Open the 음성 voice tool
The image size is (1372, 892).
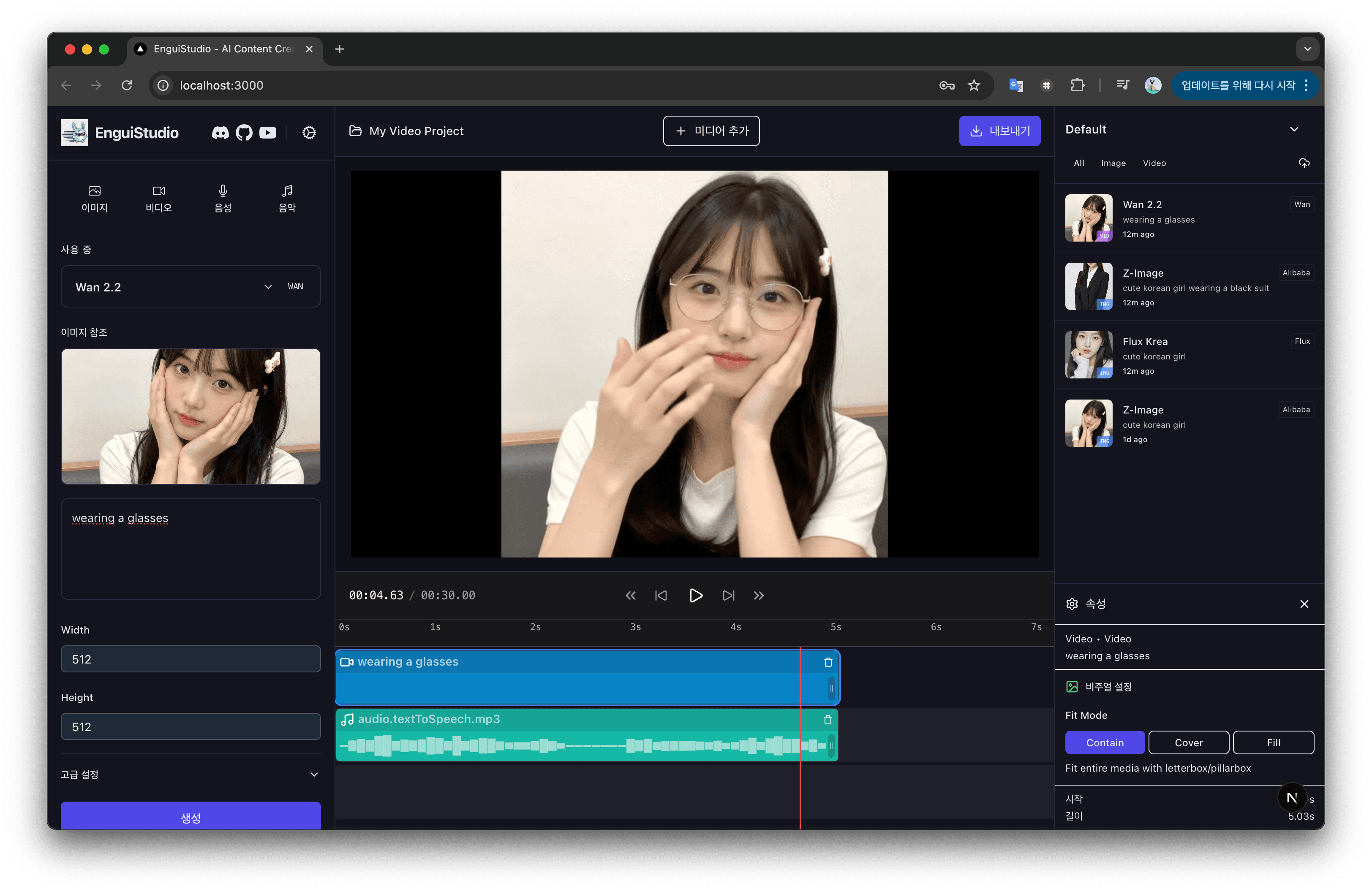(x=223, y=199)
